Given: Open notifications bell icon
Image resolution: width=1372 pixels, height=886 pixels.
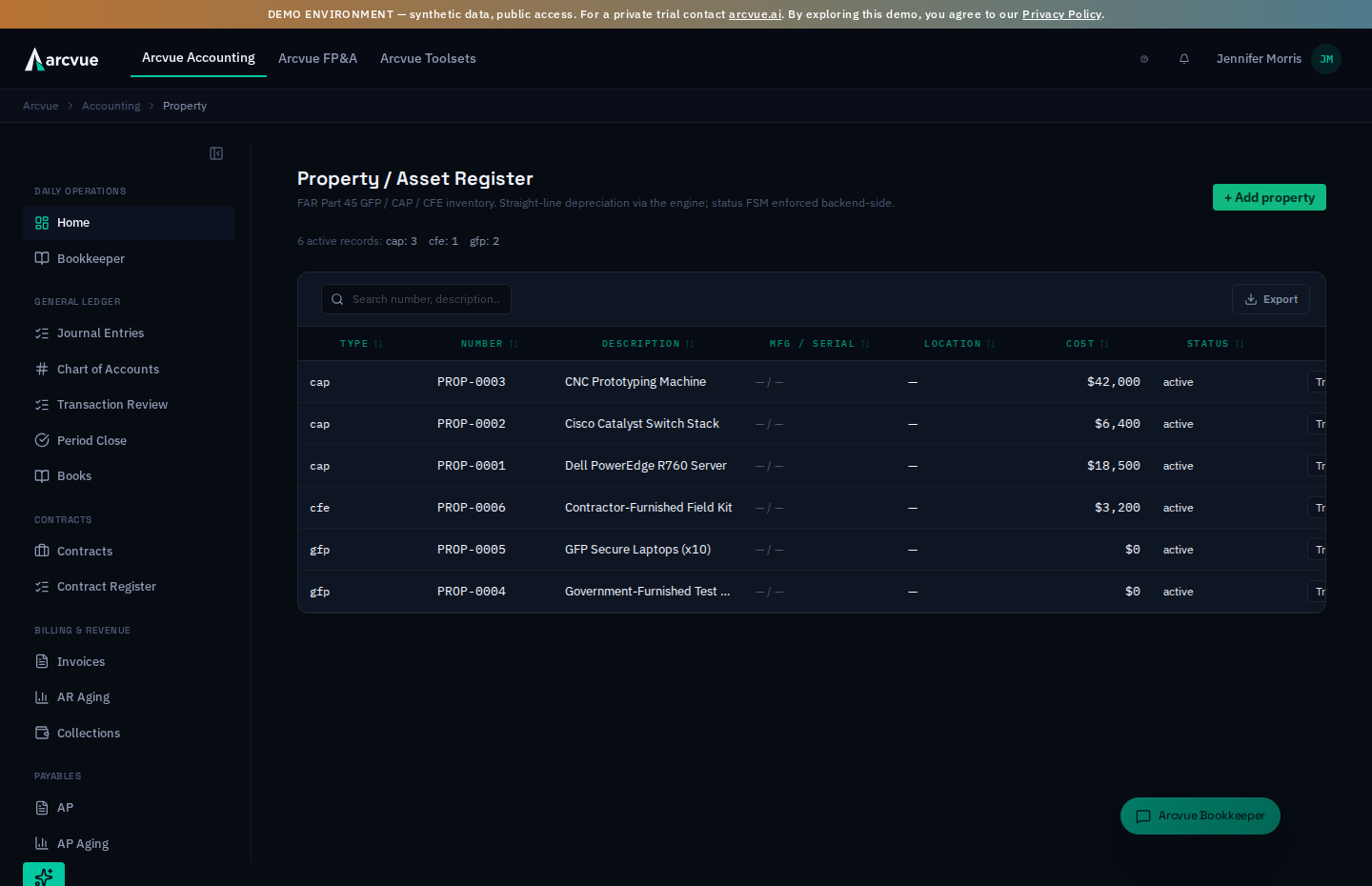Looking at the screenshot, I should [x=1184, y=59].
